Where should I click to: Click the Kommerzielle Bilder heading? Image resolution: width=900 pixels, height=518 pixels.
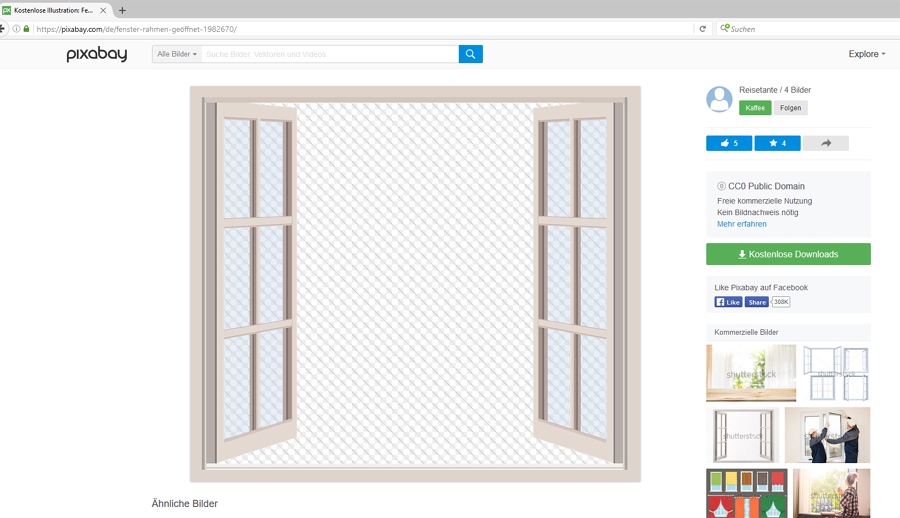(746, 332)
